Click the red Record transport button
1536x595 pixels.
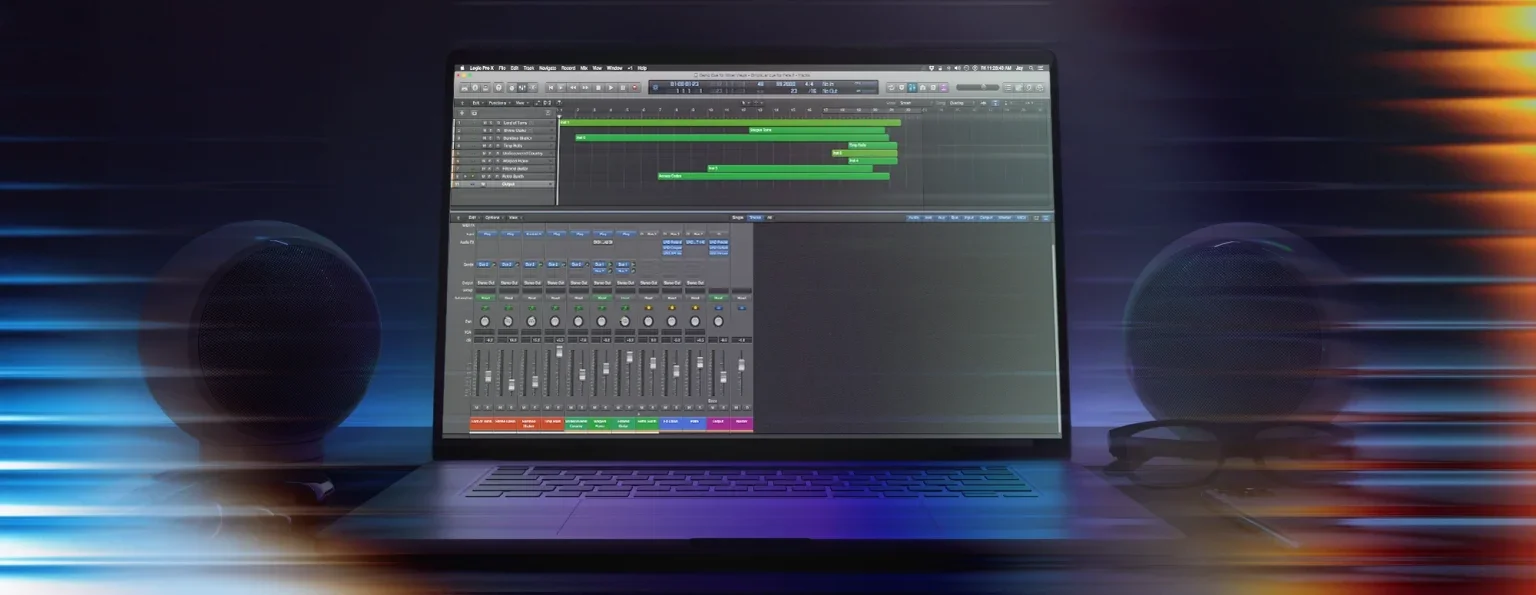tap(634, 88)
